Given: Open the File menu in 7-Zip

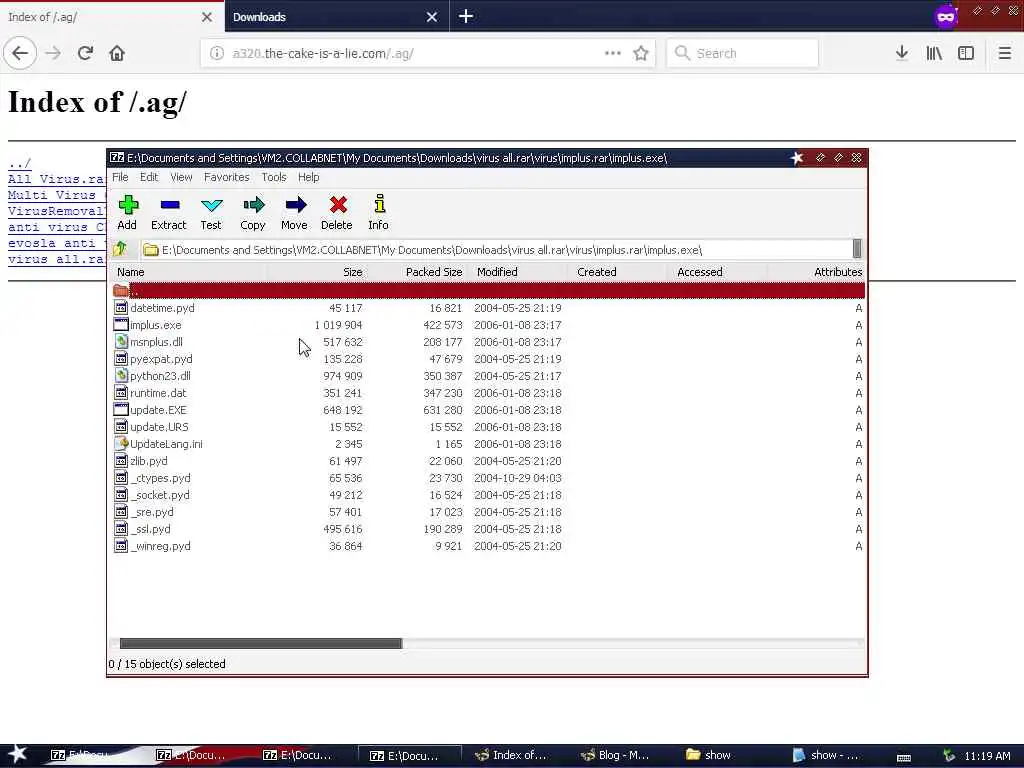Looking at the screenshot, I should pos(120,177).
